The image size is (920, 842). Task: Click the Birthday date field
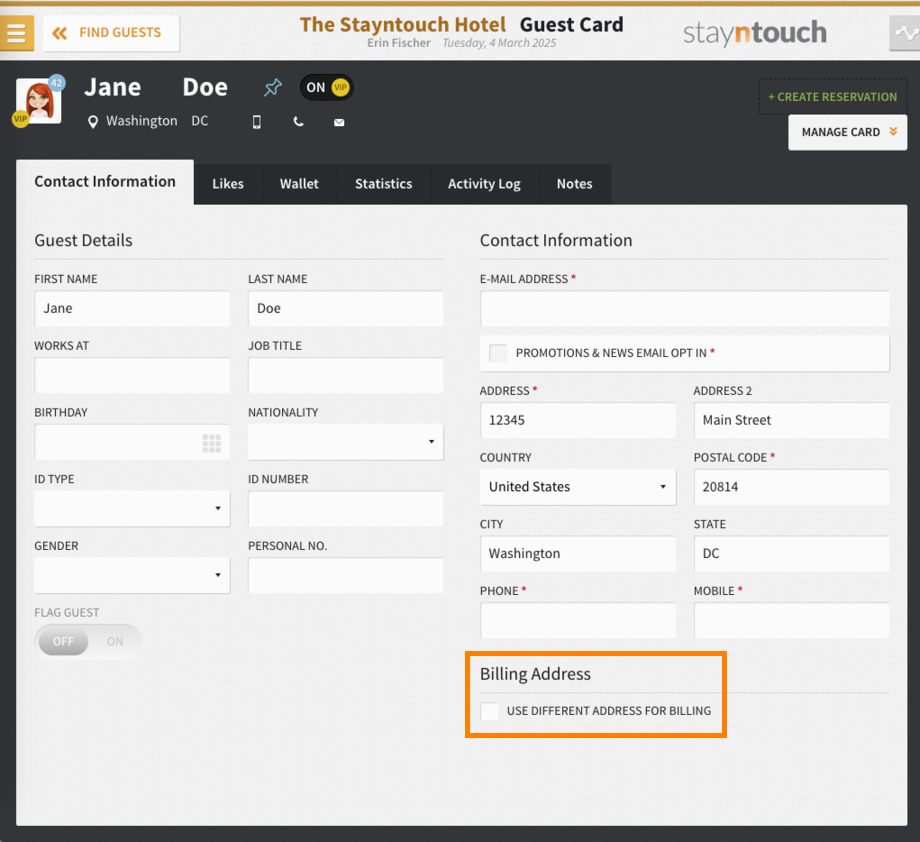tap(132, 442)
